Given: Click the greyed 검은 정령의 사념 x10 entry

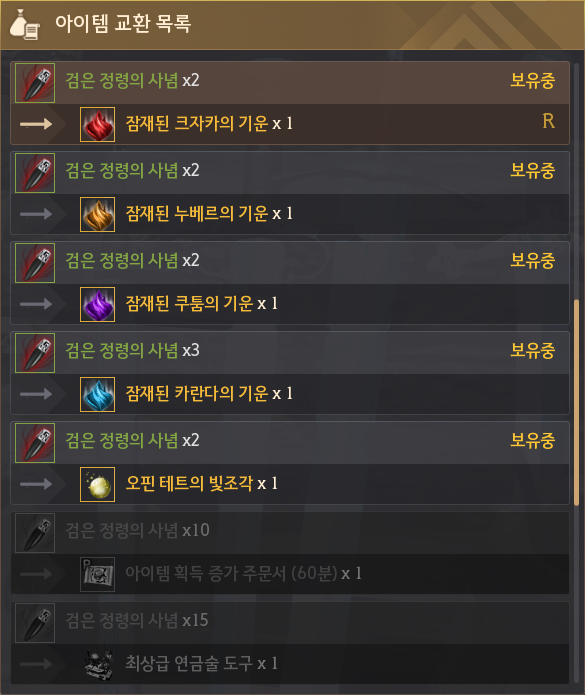Looking at the screenshot, I should coord(290,553).
